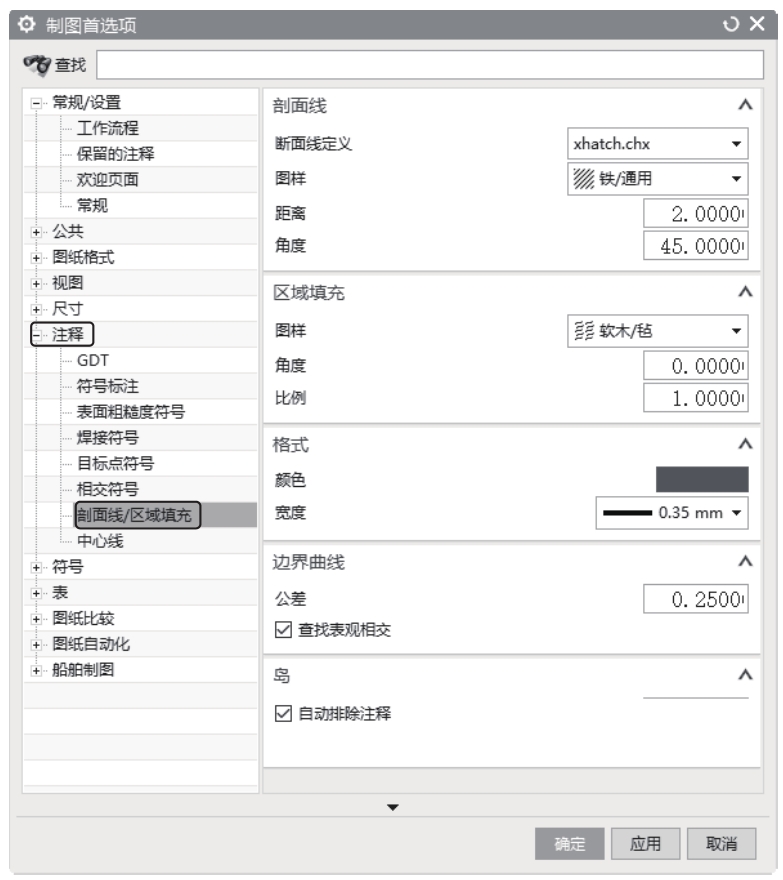Viewport: 783px width, 880px height.
Task: Open the 铁/通用 pattern dropdown
Action: click(657, 179)
